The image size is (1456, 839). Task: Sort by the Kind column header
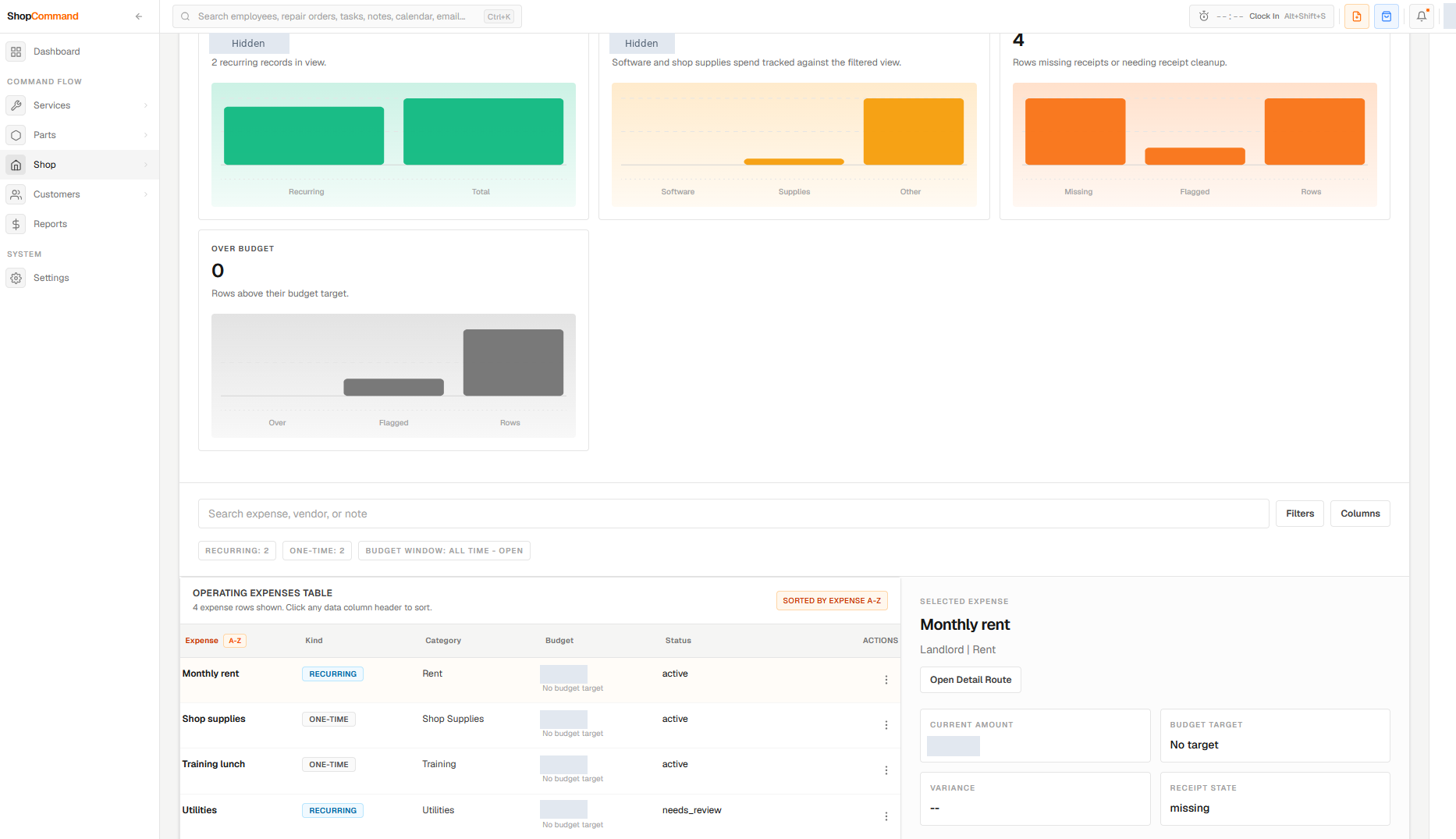click(x=314, y=641)
